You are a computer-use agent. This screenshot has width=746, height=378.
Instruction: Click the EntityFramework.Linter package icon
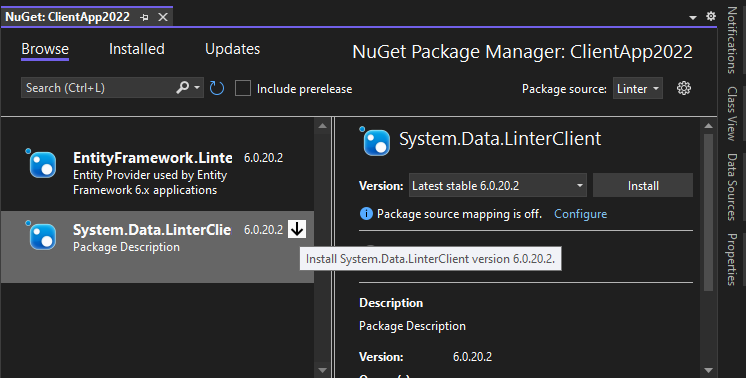pyautogui.click(x=41, y=163)
